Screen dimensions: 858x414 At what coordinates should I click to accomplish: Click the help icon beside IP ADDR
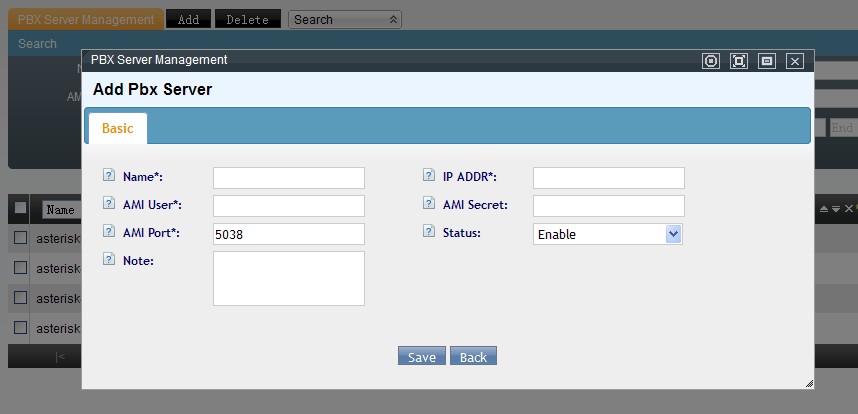[x=429, y=176]
